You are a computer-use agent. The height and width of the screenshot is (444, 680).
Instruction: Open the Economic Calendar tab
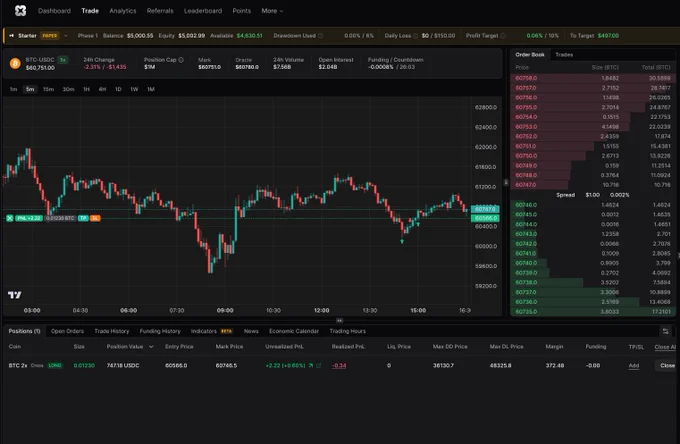point(294,331)
